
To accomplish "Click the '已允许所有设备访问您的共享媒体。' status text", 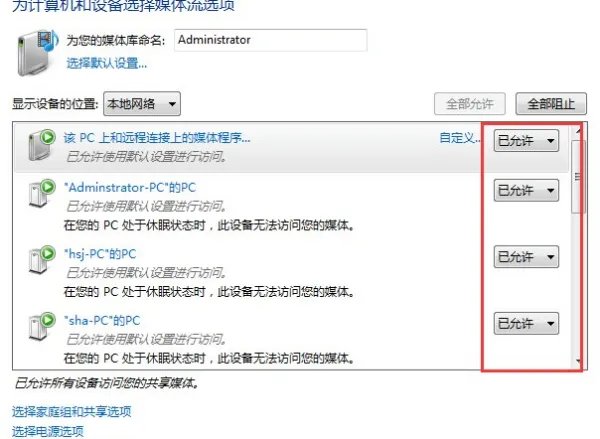I will click(107, 383).
